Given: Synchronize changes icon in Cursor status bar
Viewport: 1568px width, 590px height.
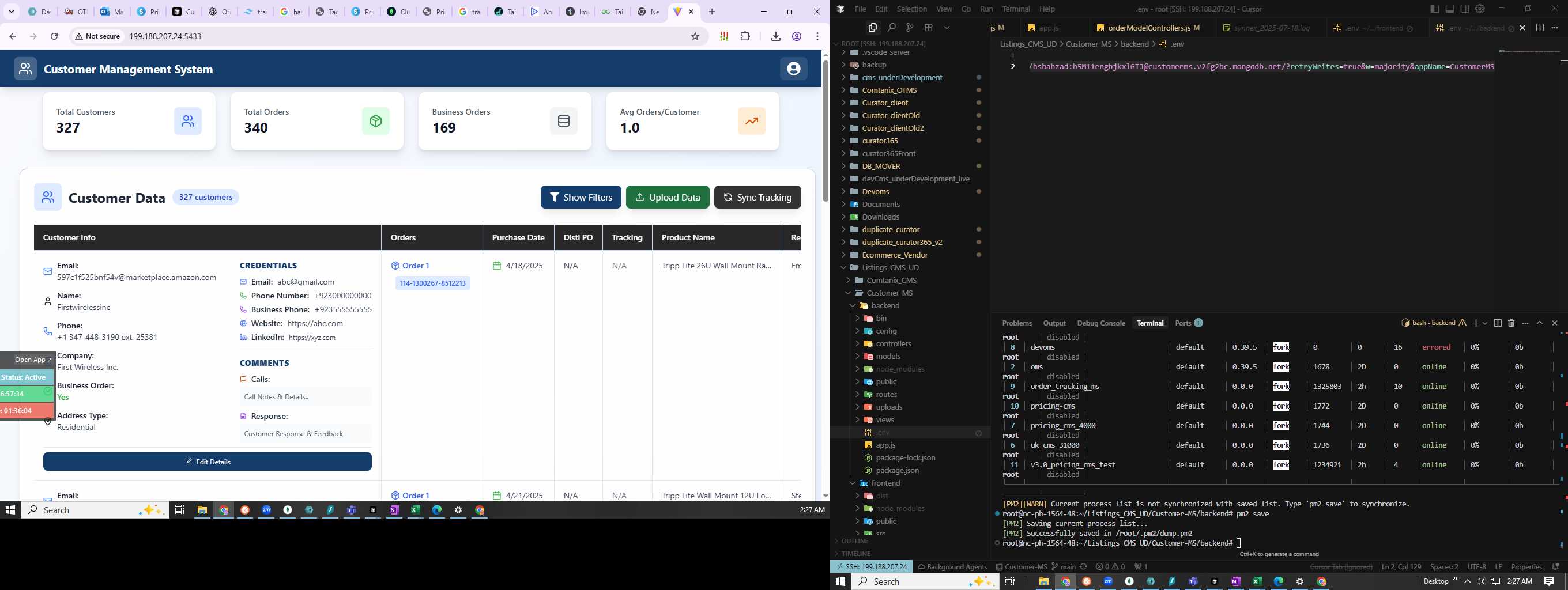Looking at the screenshot, I should pyautogui.click(x=1083, y=566).
